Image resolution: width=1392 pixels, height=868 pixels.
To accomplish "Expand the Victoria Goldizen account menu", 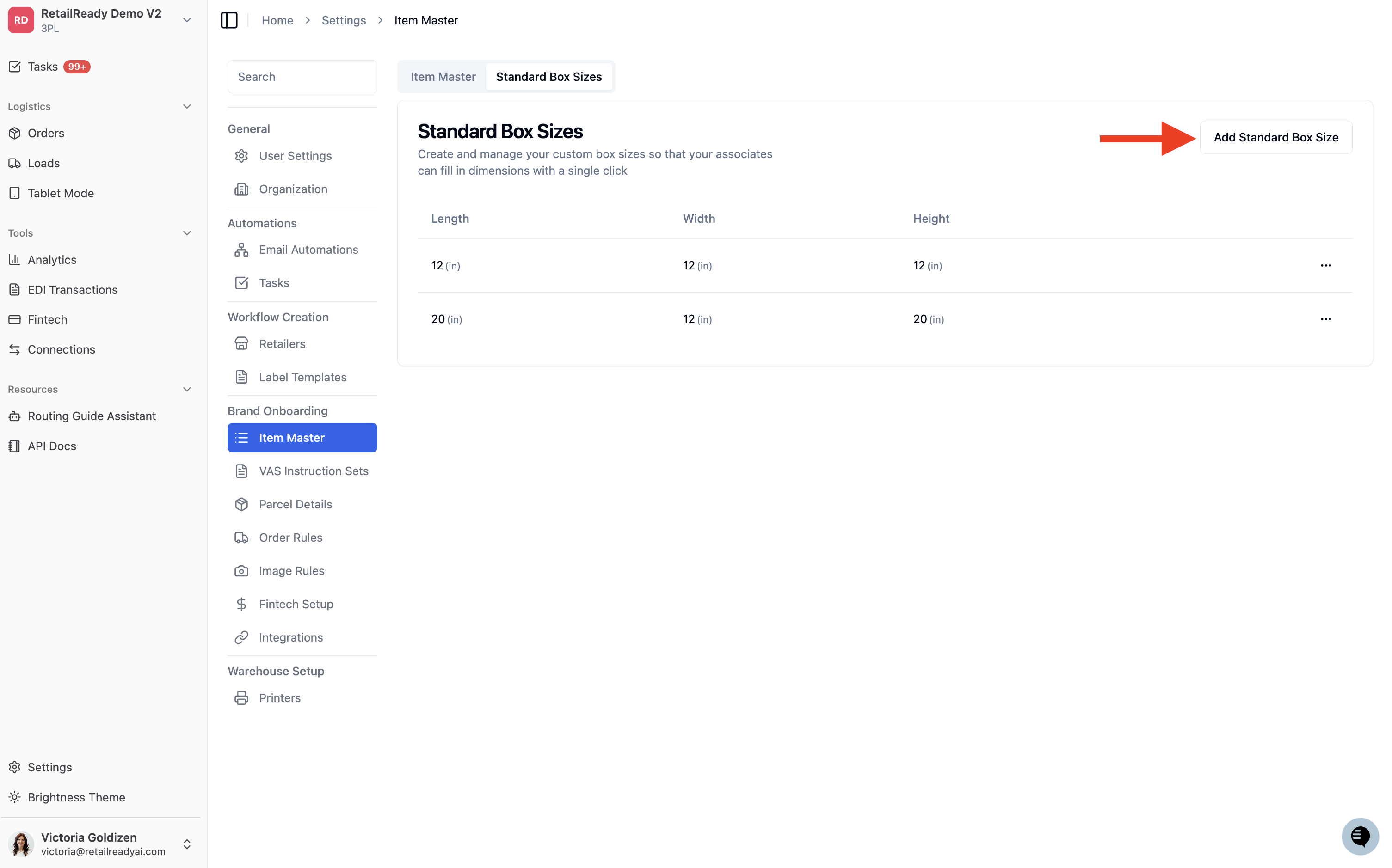I will pyautogui.click(x=187, y=844).
